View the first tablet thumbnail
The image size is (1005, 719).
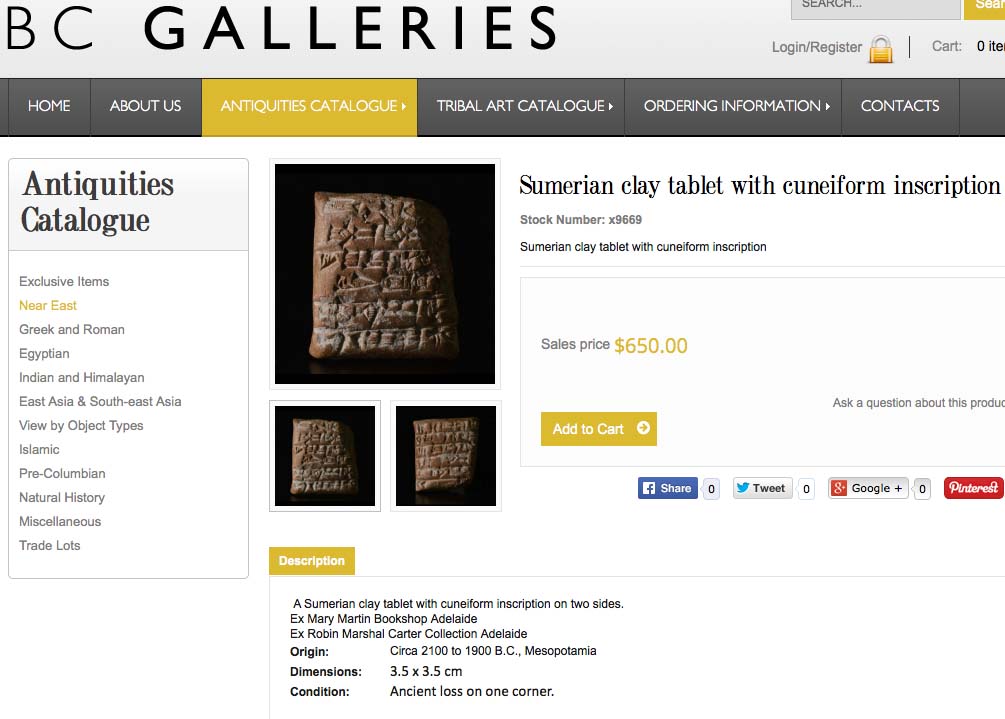pos(325,456)
